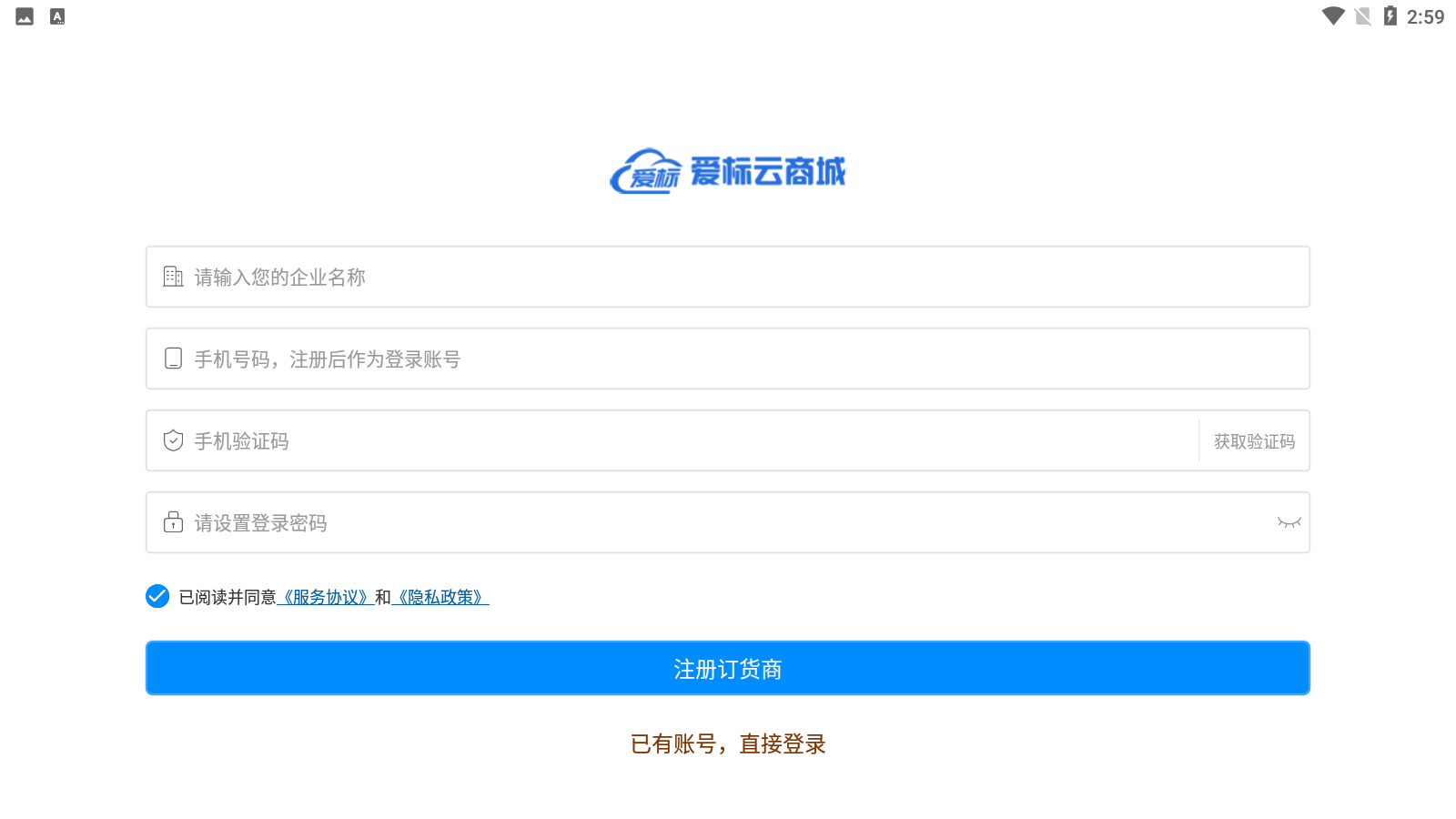Click the verification code input field
The width and height of the screenshot is (1456, 819).
637,440
